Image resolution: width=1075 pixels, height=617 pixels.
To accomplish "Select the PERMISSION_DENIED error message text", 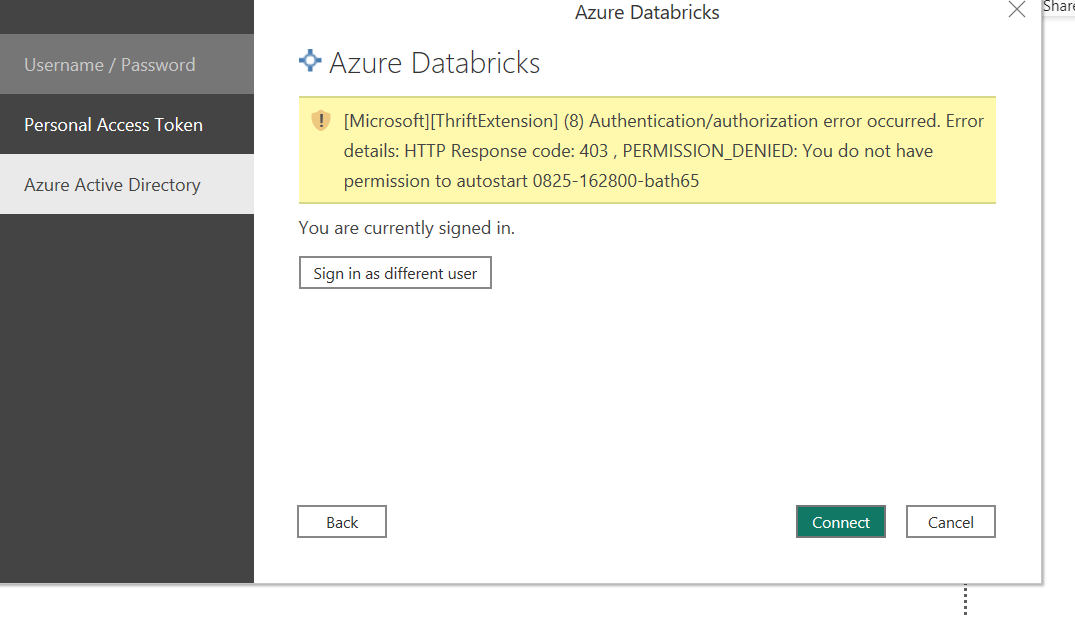I will (x=664, y=151).
